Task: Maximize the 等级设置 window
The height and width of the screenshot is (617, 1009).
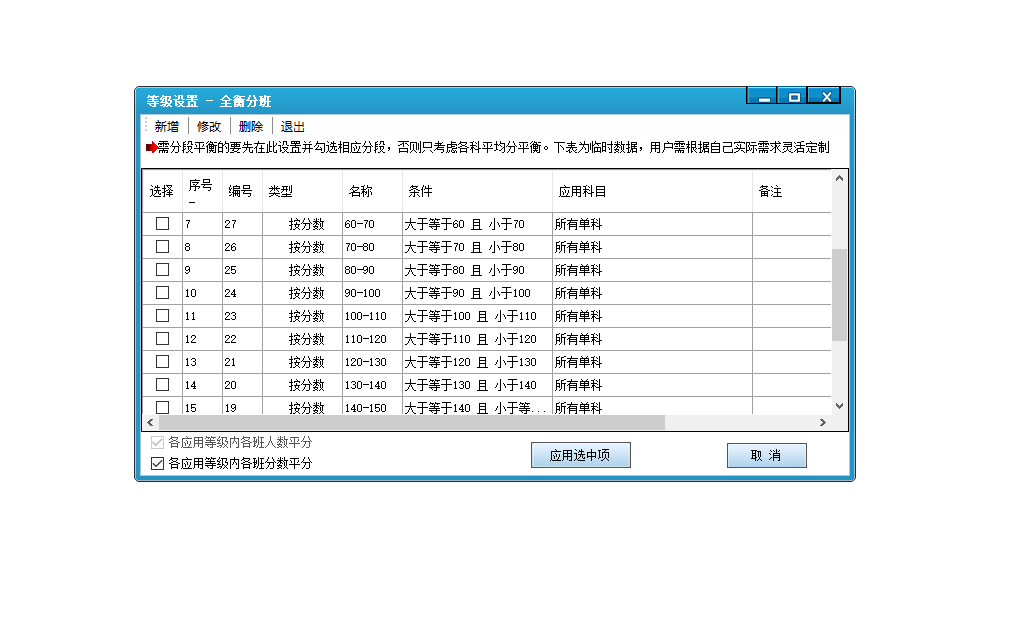Action: point(794,97)
